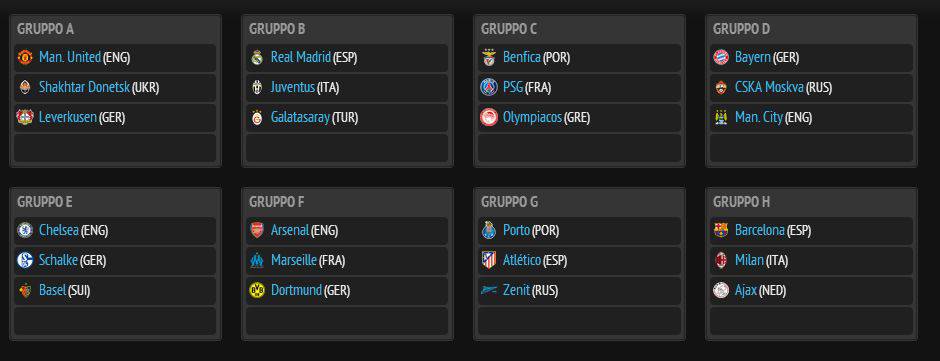Click the Bayern club crest
Viewport: 940px width, 361px height.
[721, 58]
